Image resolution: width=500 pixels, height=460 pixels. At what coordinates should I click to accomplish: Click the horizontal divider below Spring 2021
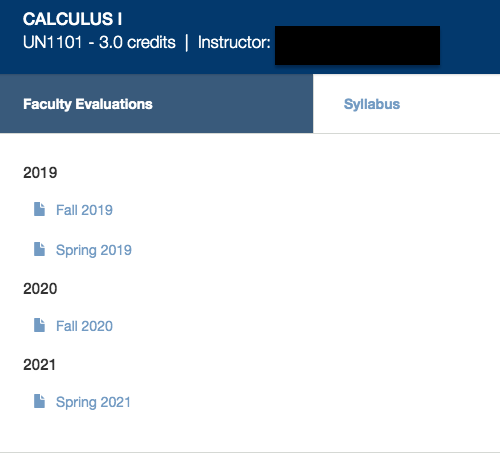click(250, 453)
